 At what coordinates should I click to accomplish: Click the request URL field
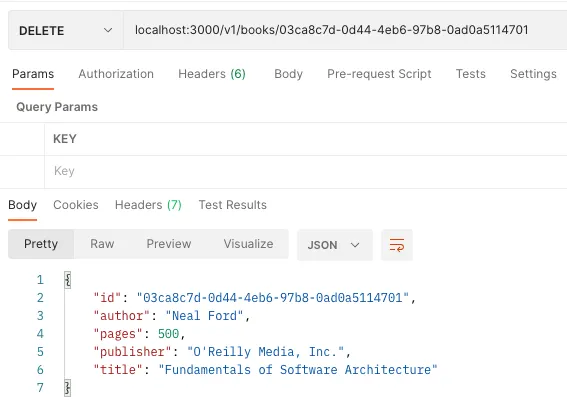point(345,30)
